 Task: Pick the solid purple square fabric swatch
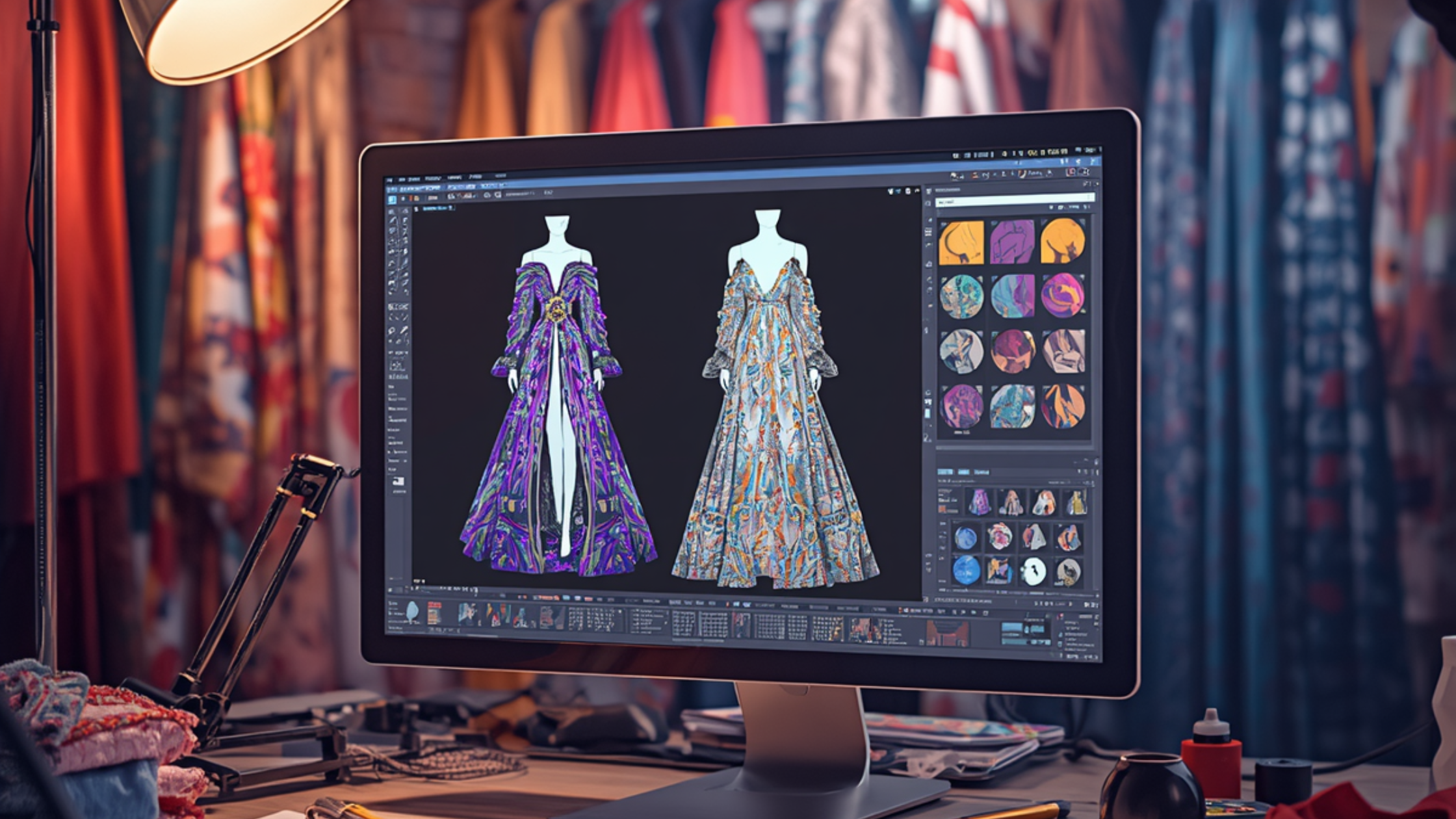coord(1012,242)
